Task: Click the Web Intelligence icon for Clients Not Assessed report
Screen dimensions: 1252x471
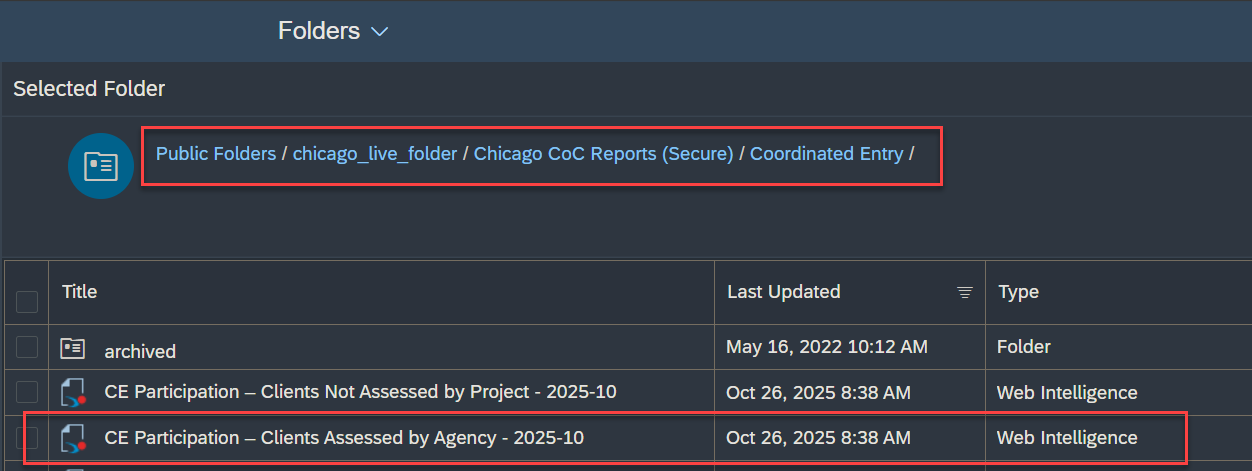Action: coord(73,393)
